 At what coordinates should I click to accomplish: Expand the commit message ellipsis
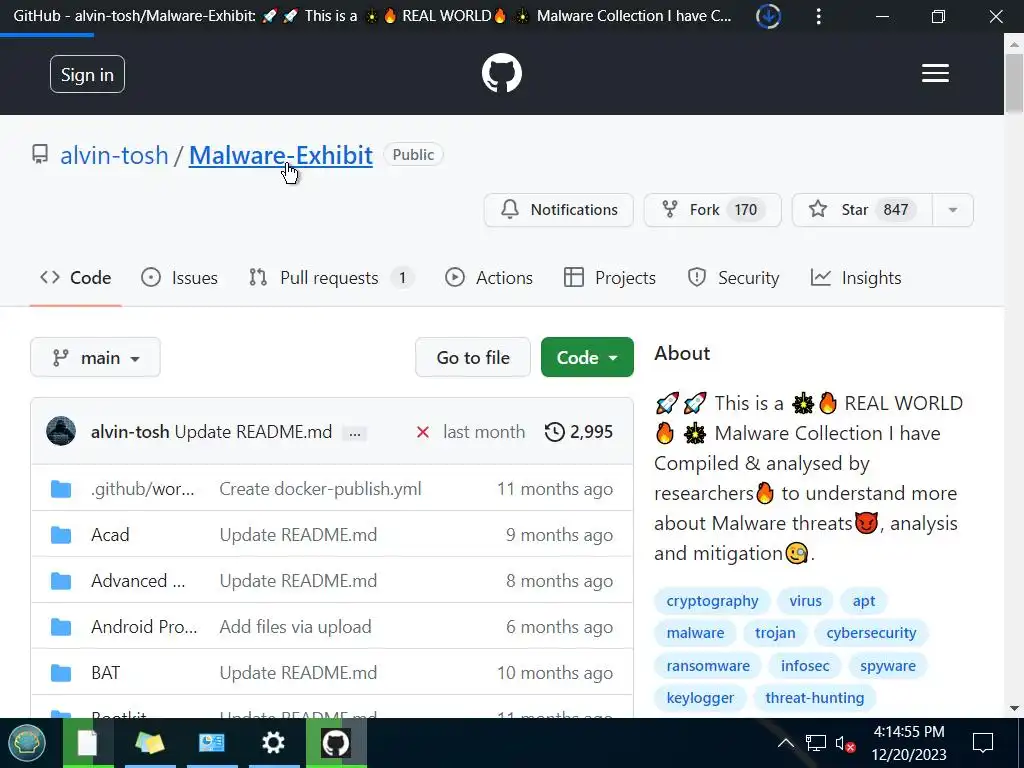(355, 433)
